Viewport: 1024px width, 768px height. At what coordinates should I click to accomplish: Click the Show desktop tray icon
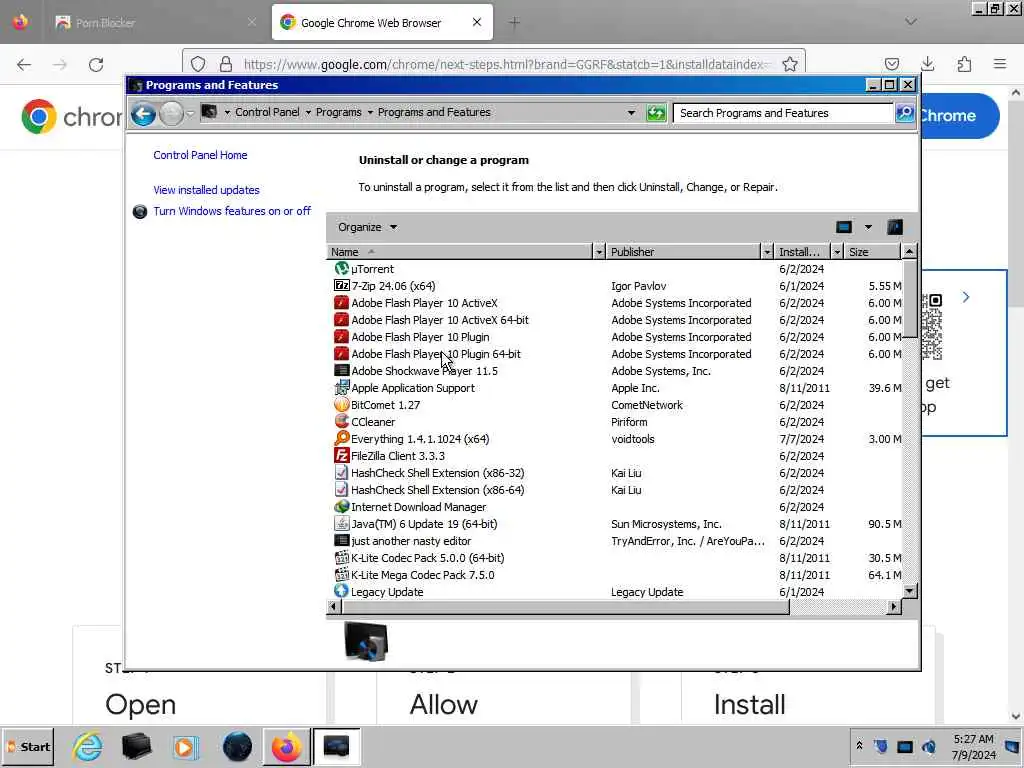pos(1012,746)
